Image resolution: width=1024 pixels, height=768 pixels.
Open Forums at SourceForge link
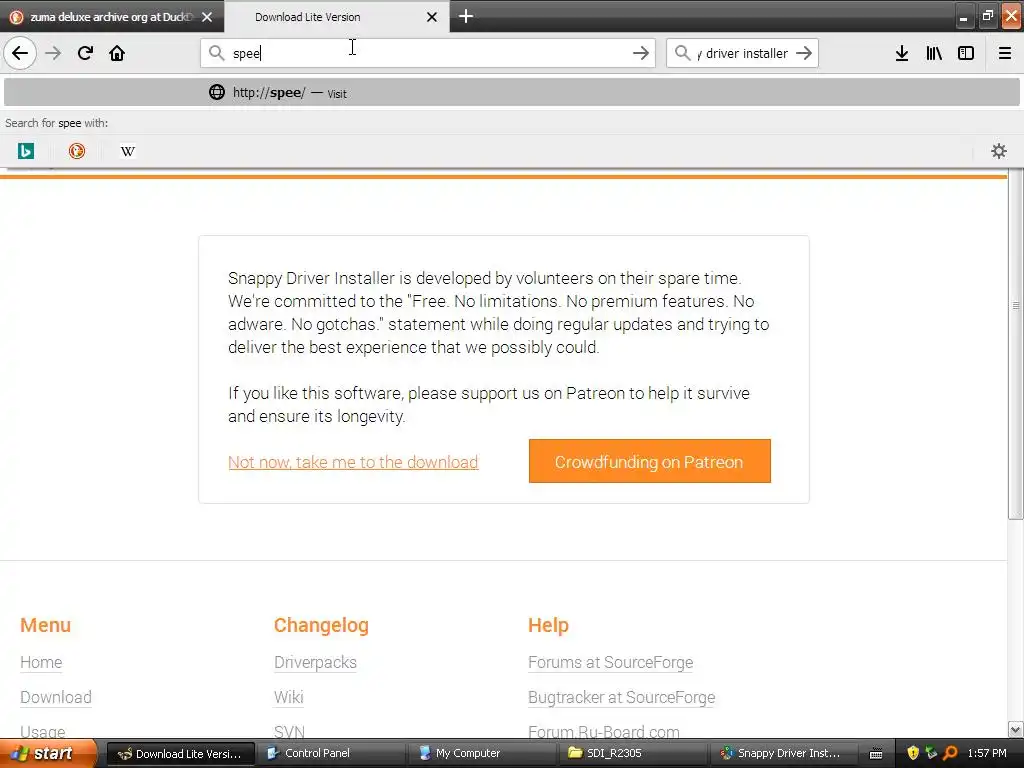point(611,662)
